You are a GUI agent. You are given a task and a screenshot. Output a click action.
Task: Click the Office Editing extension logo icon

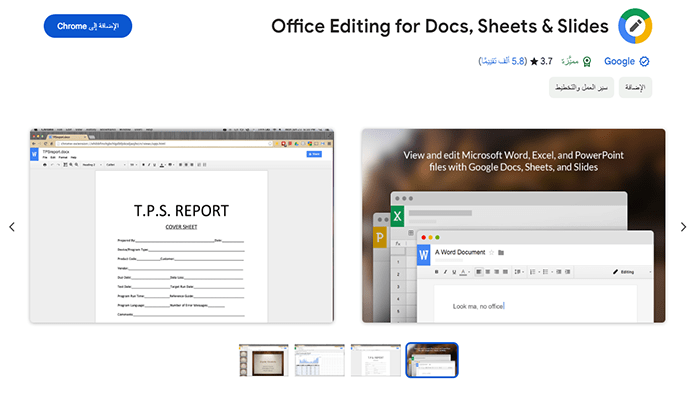coord(635,26)
